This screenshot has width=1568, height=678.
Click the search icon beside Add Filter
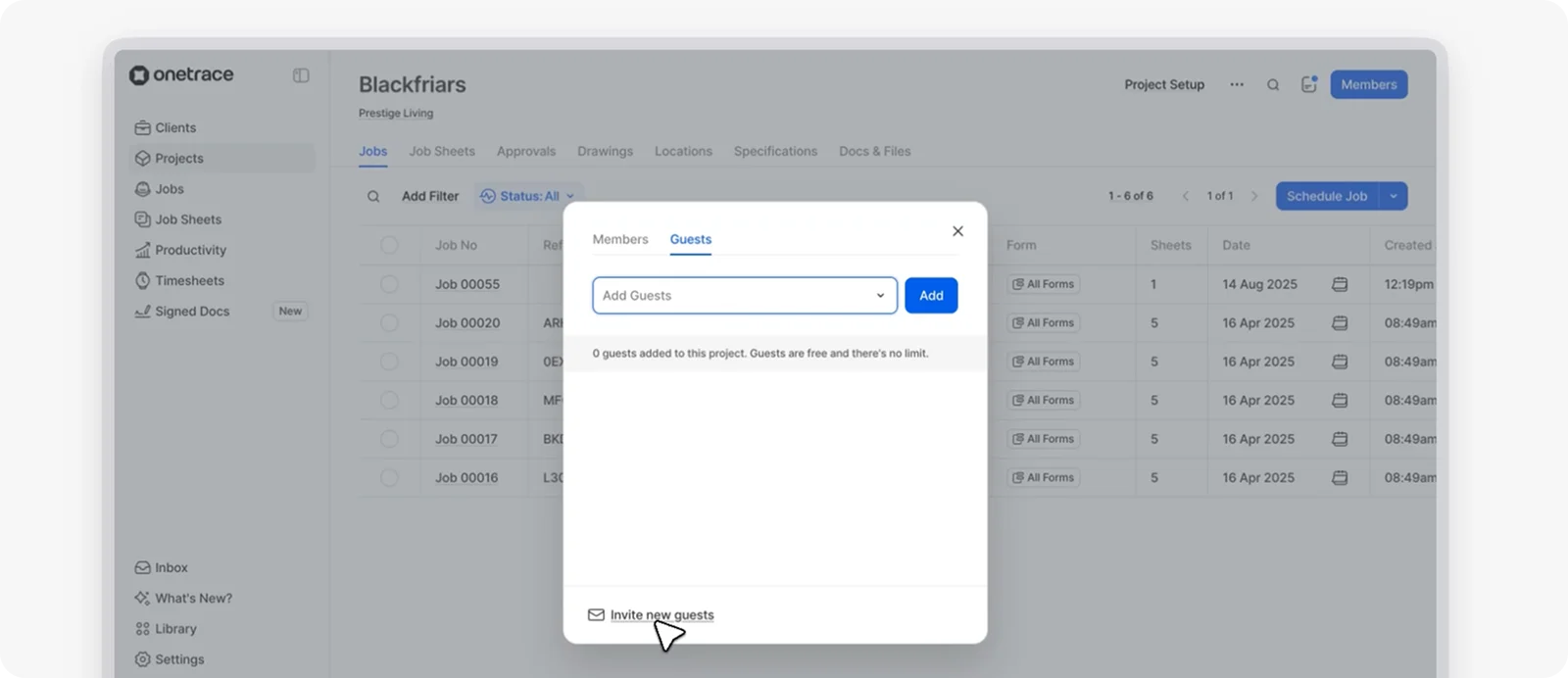click(373, 196)
